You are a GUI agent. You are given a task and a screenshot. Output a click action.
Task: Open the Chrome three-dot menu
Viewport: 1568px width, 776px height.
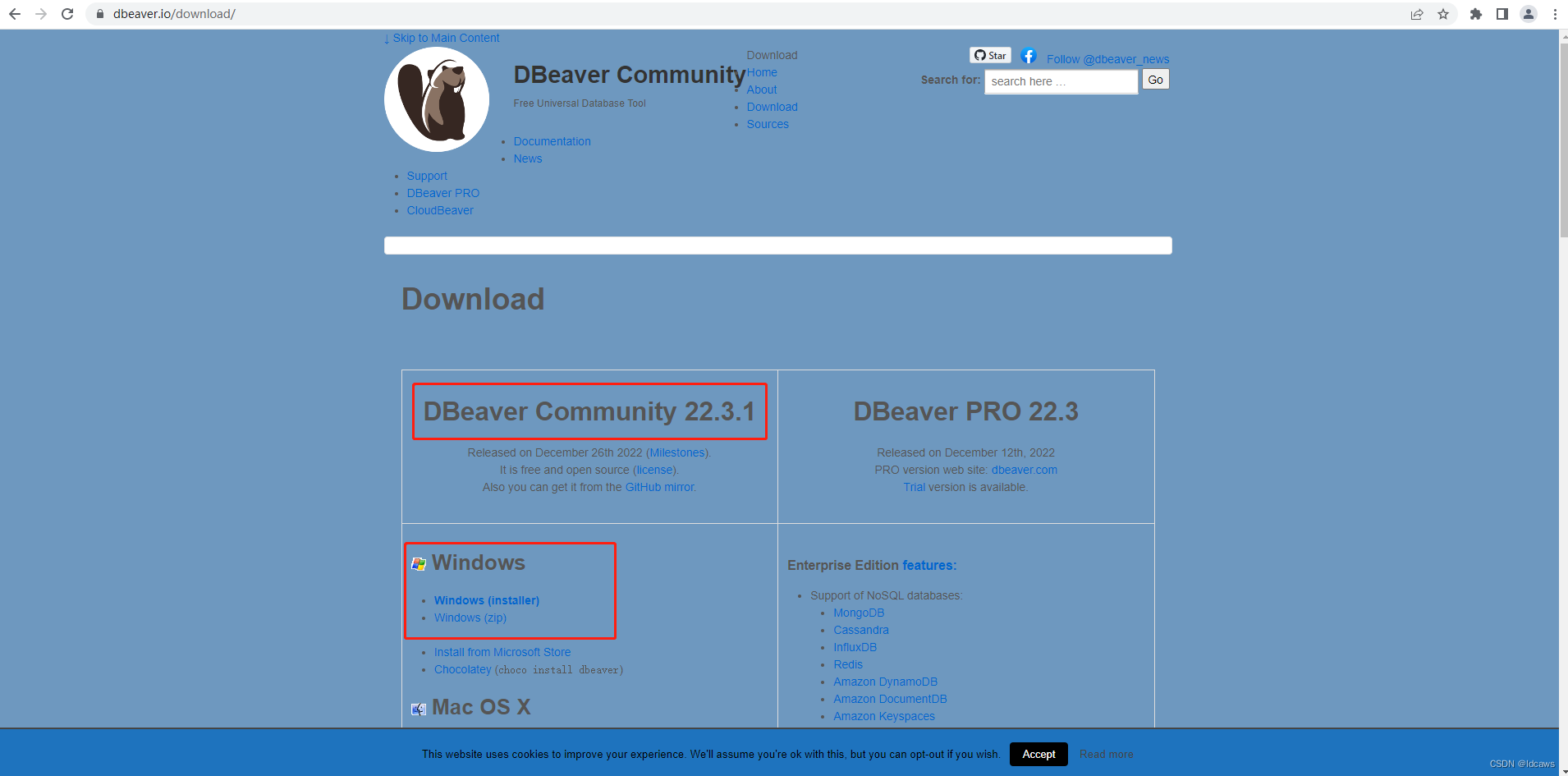1555,14
